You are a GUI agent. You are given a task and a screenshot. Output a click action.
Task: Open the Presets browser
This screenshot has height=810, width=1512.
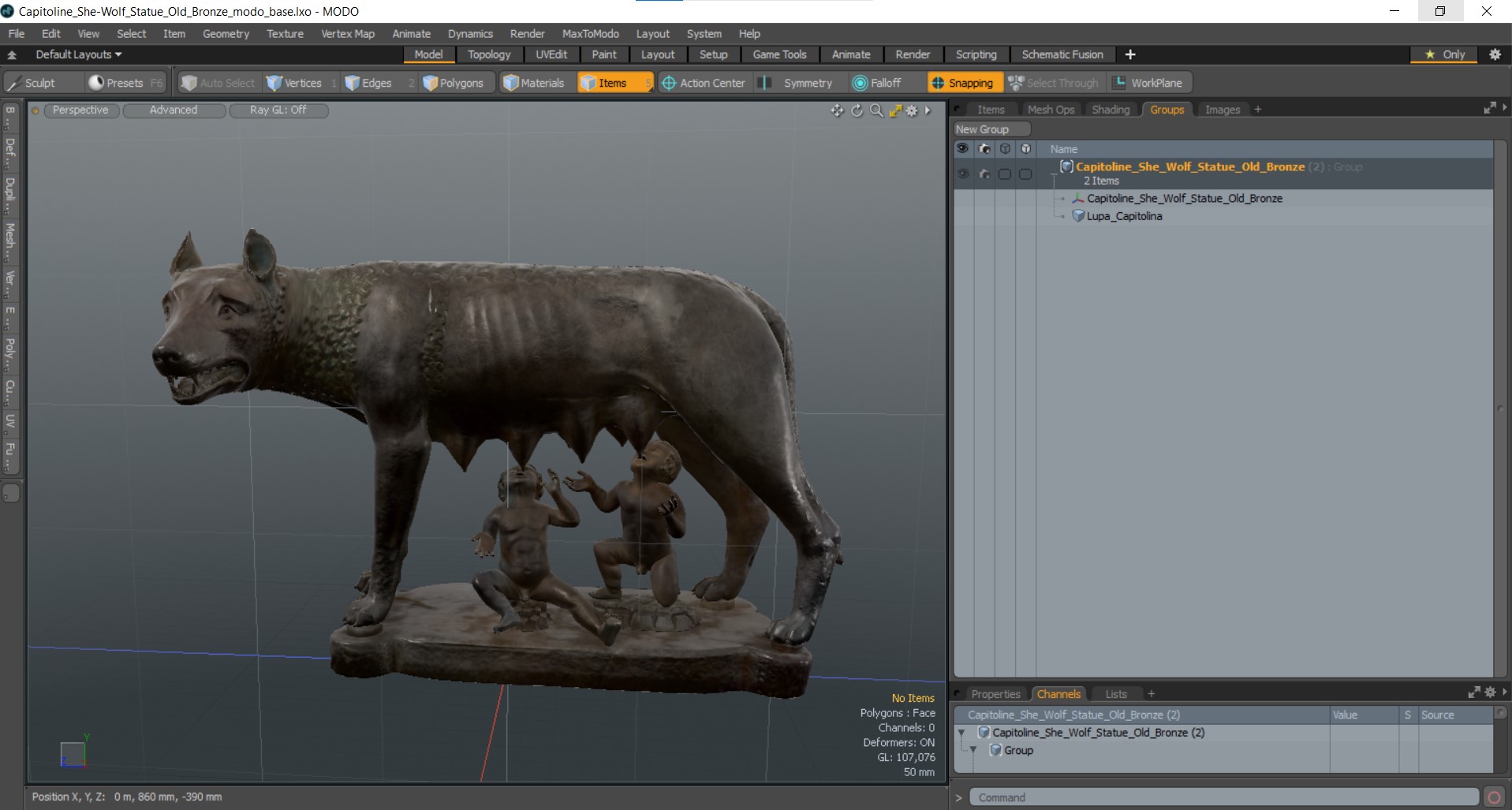(125, 83)
